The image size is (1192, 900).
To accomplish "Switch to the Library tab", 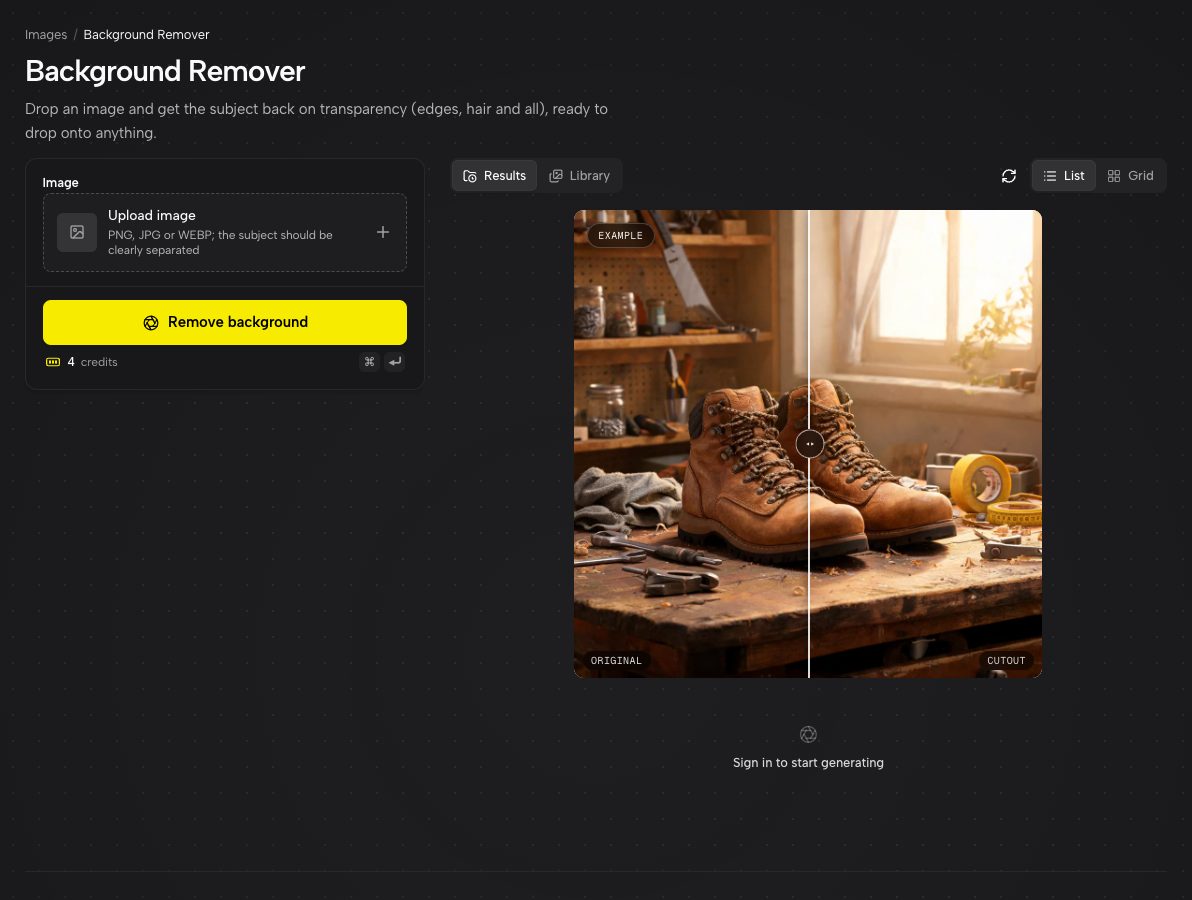I will click(x=579, y=176).
